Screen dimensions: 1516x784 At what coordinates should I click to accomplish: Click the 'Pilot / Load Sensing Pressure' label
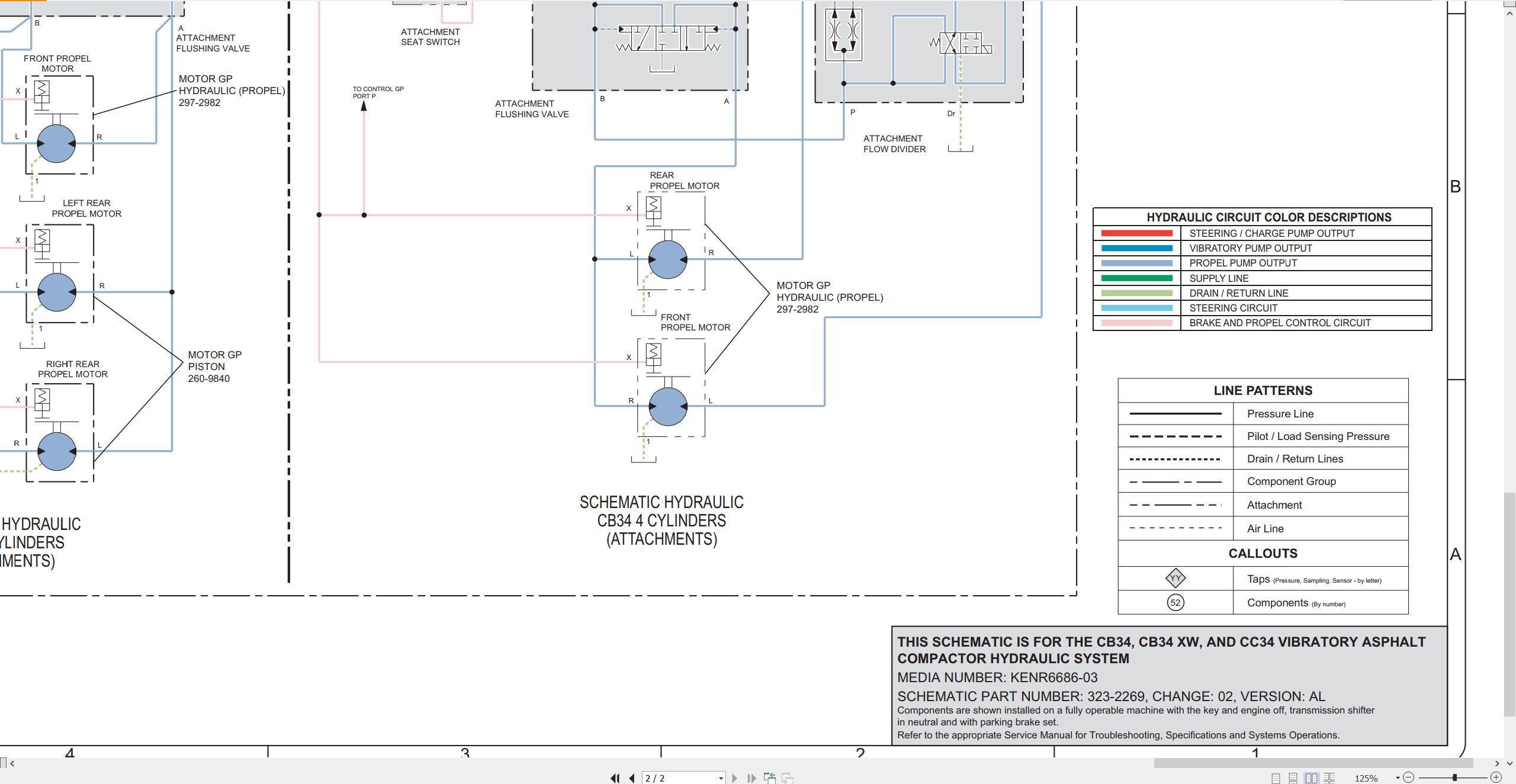click(1318, 436)
